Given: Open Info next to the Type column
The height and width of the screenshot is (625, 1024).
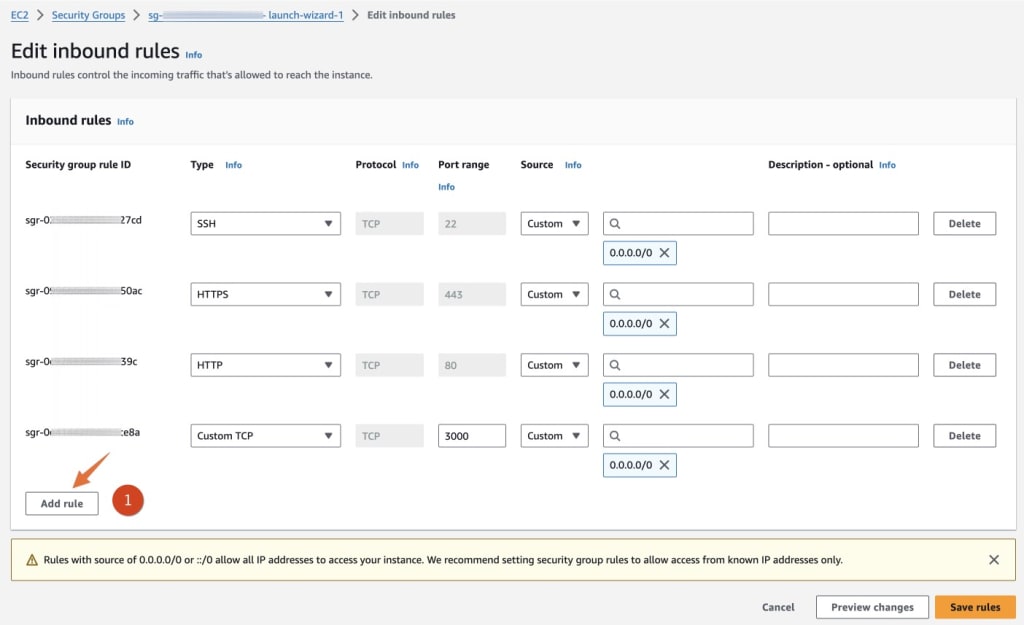Looking at the screenshot, I should [x=233, y=164].
